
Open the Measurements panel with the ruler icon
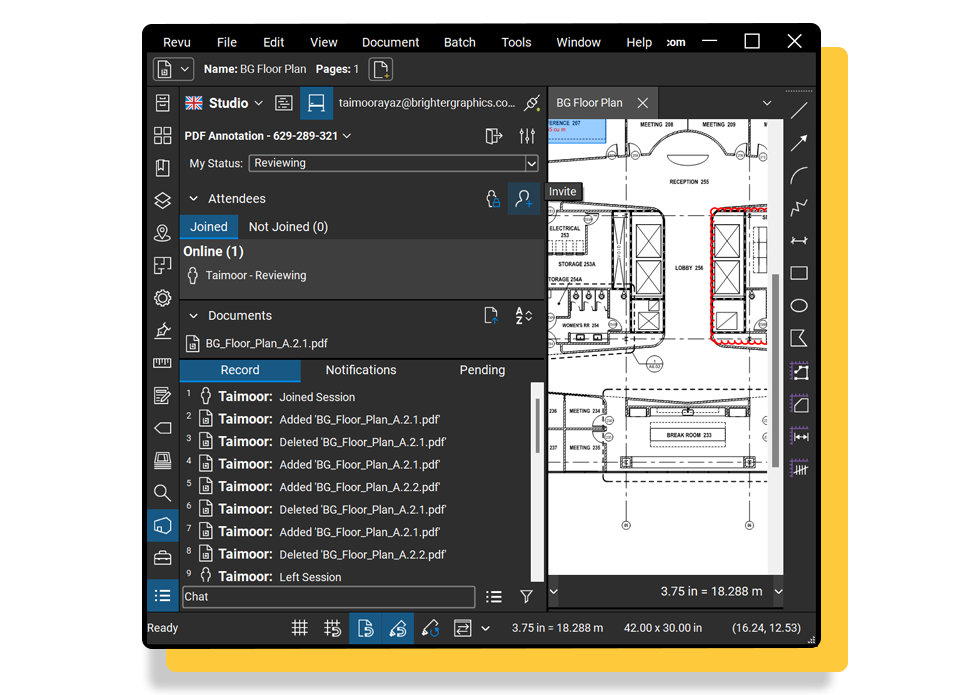pyautogui.click(x=162, y=362)
